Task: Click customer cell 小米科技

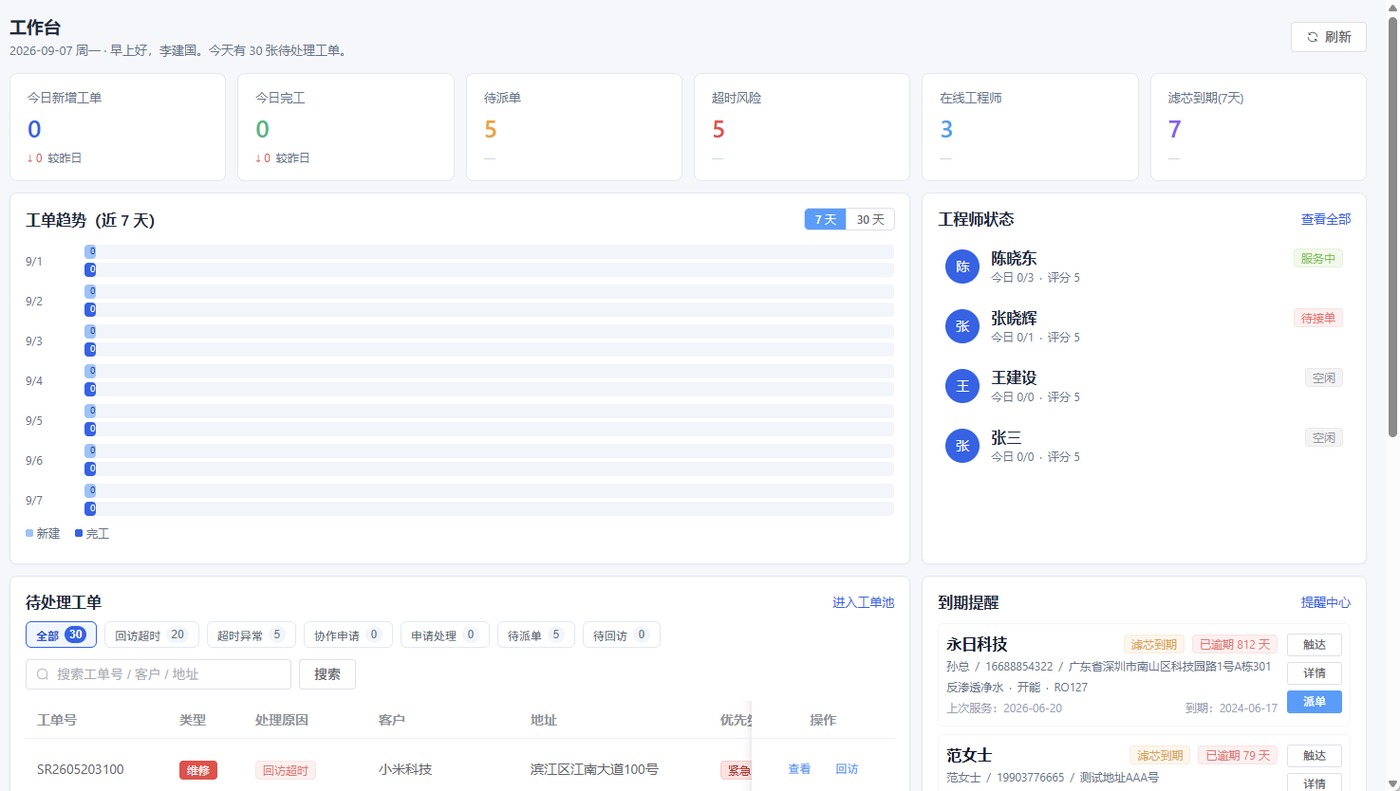Action: 405,769
